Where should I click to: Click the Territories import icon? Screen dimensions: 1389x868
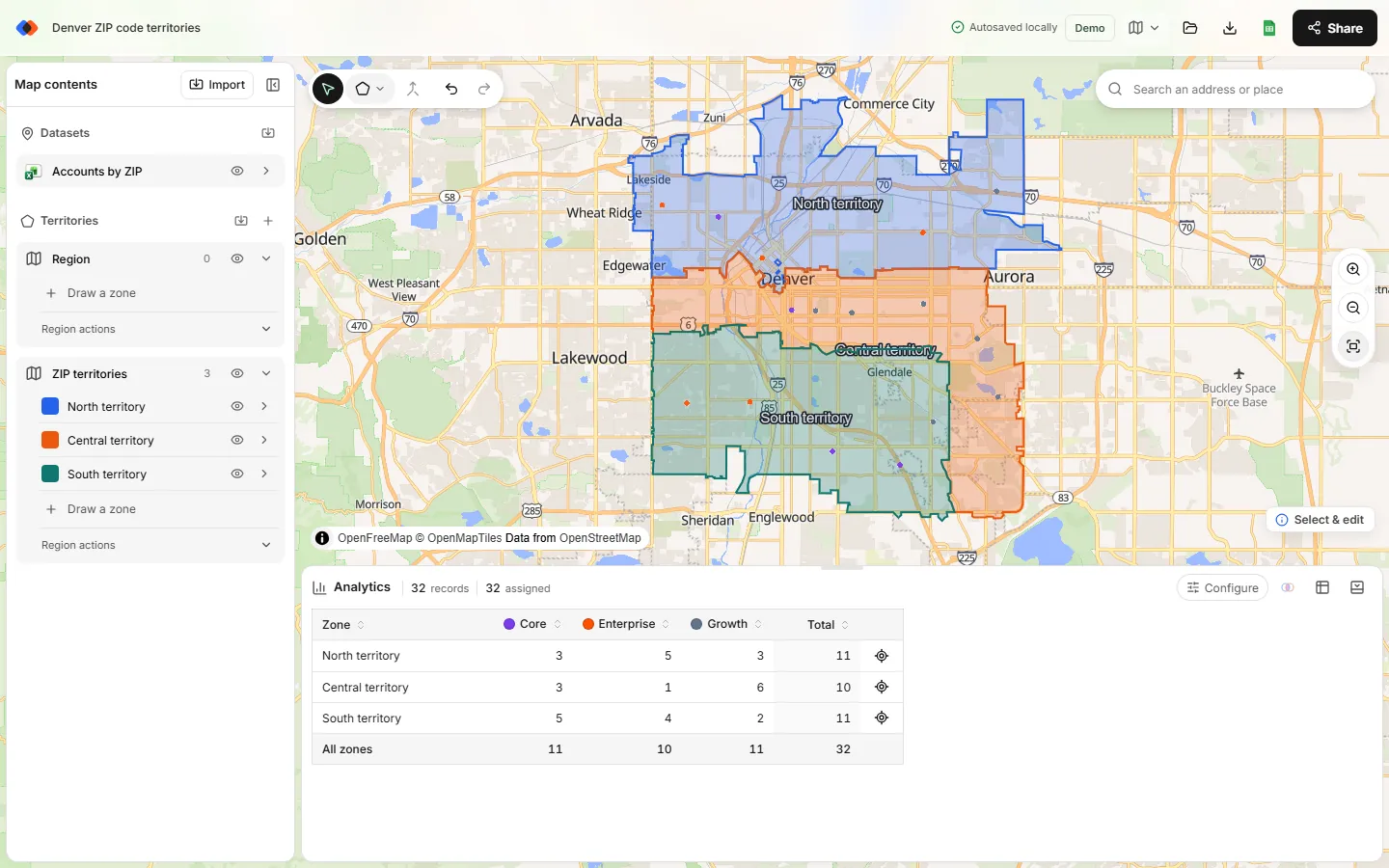coord(241,221)
